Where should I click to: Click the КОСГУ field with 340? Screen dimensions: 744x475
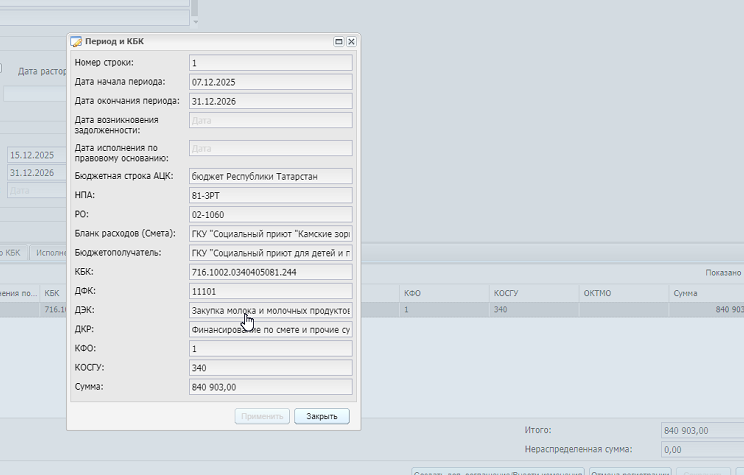(271, 368)
